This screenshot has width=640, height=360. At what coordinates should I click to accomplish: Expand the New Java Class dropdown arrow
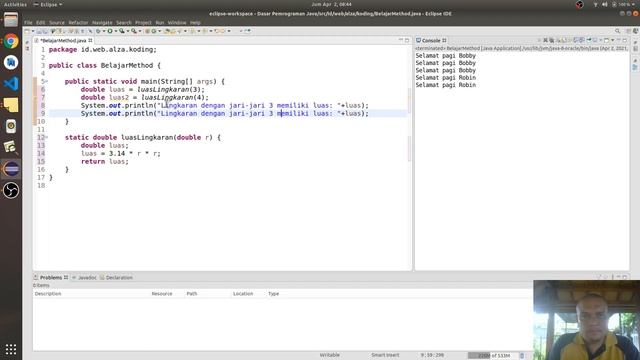[x=159, y=31]
